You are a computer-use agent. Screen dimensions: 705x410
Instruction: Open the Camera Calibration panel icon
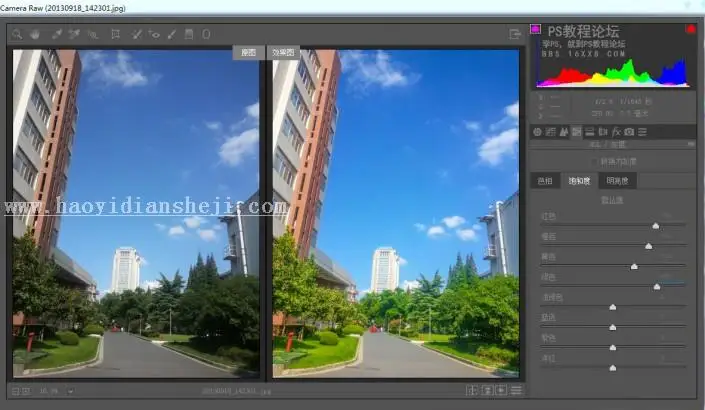point(629,132)
